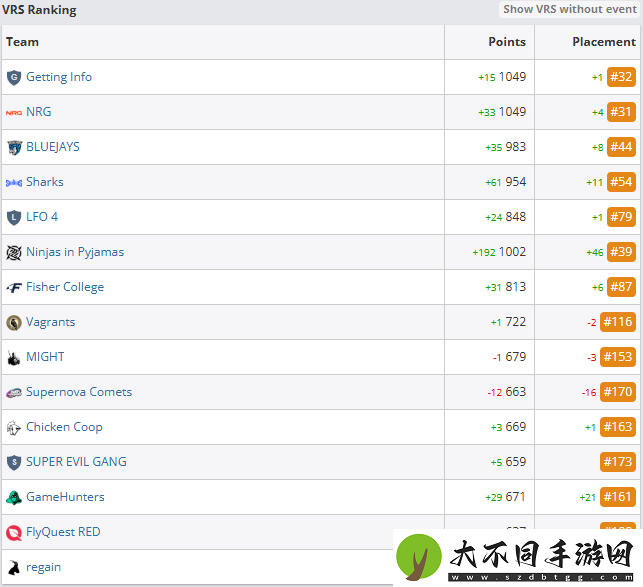Click the VRS Ranking heading
643x587 pixels.
point(39,10)
